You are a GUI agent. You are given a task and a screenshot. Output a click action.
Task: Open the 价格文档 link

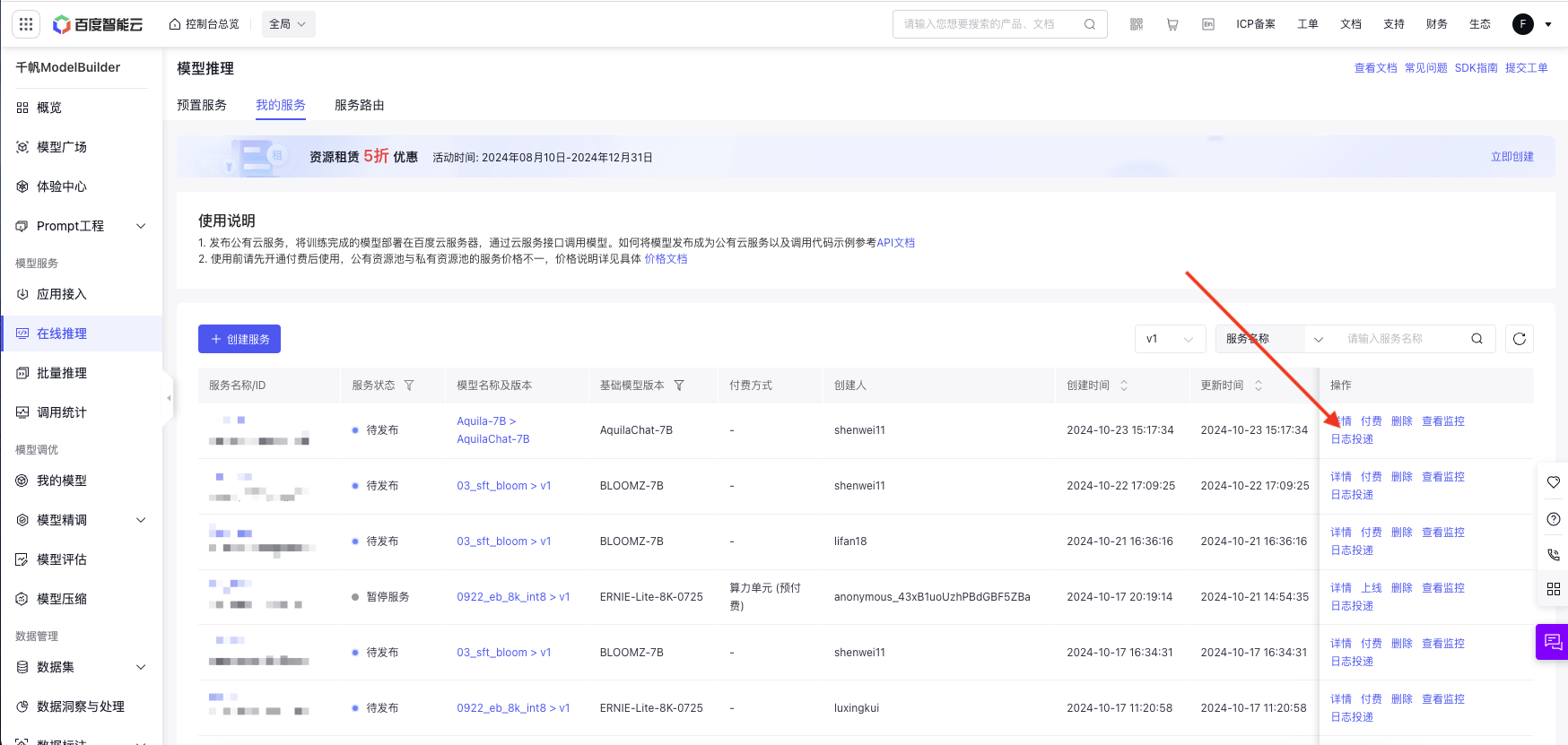click(x=666, y=259)
